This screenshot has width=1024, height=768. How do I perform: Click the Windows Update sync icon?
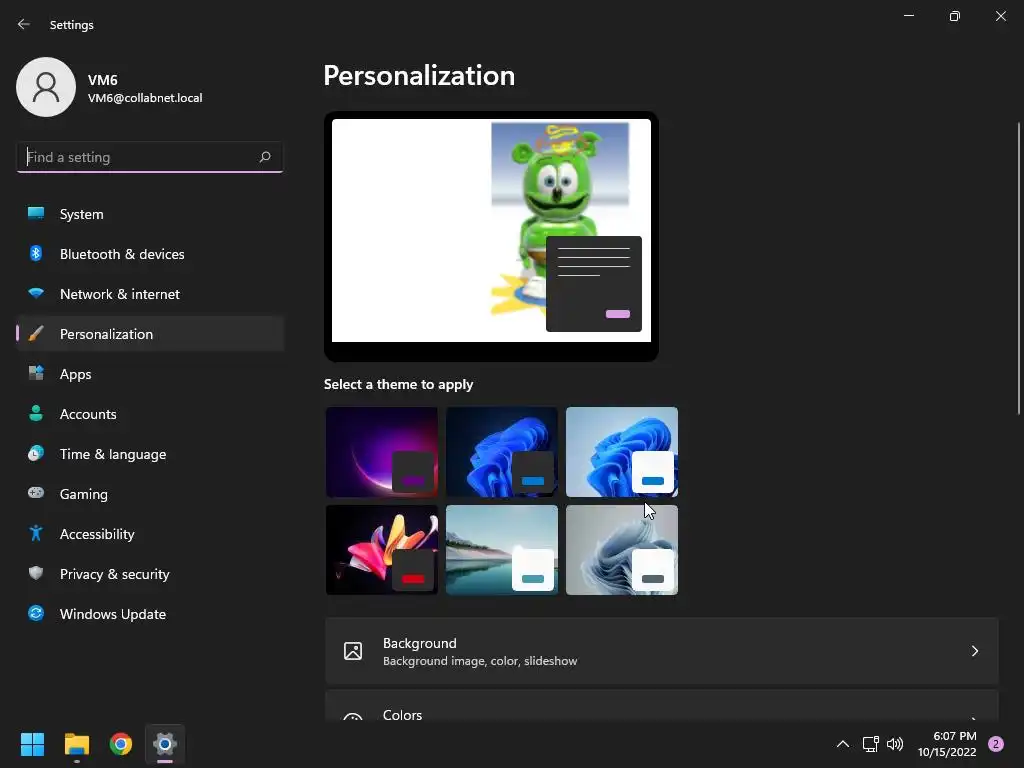36,613
